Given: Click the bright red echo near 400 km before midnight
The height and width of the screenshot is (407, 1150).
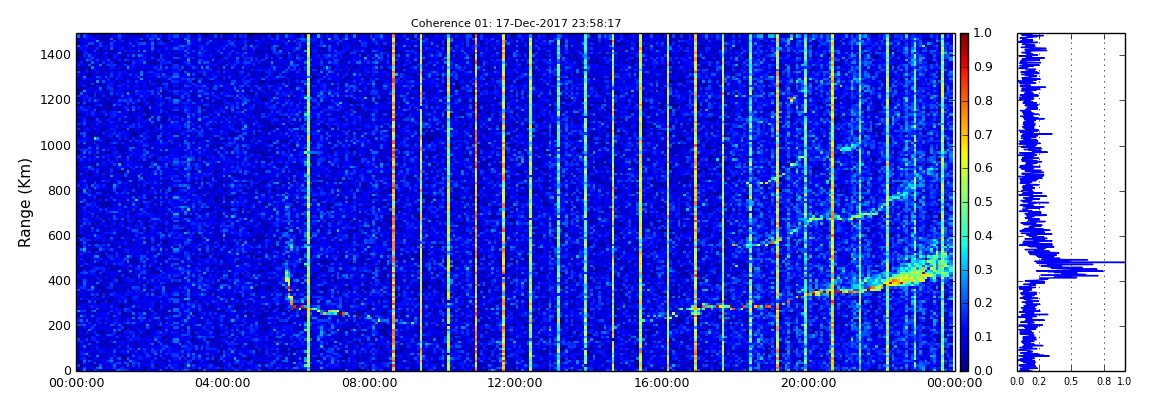Looking at the screenshot, I should pyautogui.click(x=895, y=281).
